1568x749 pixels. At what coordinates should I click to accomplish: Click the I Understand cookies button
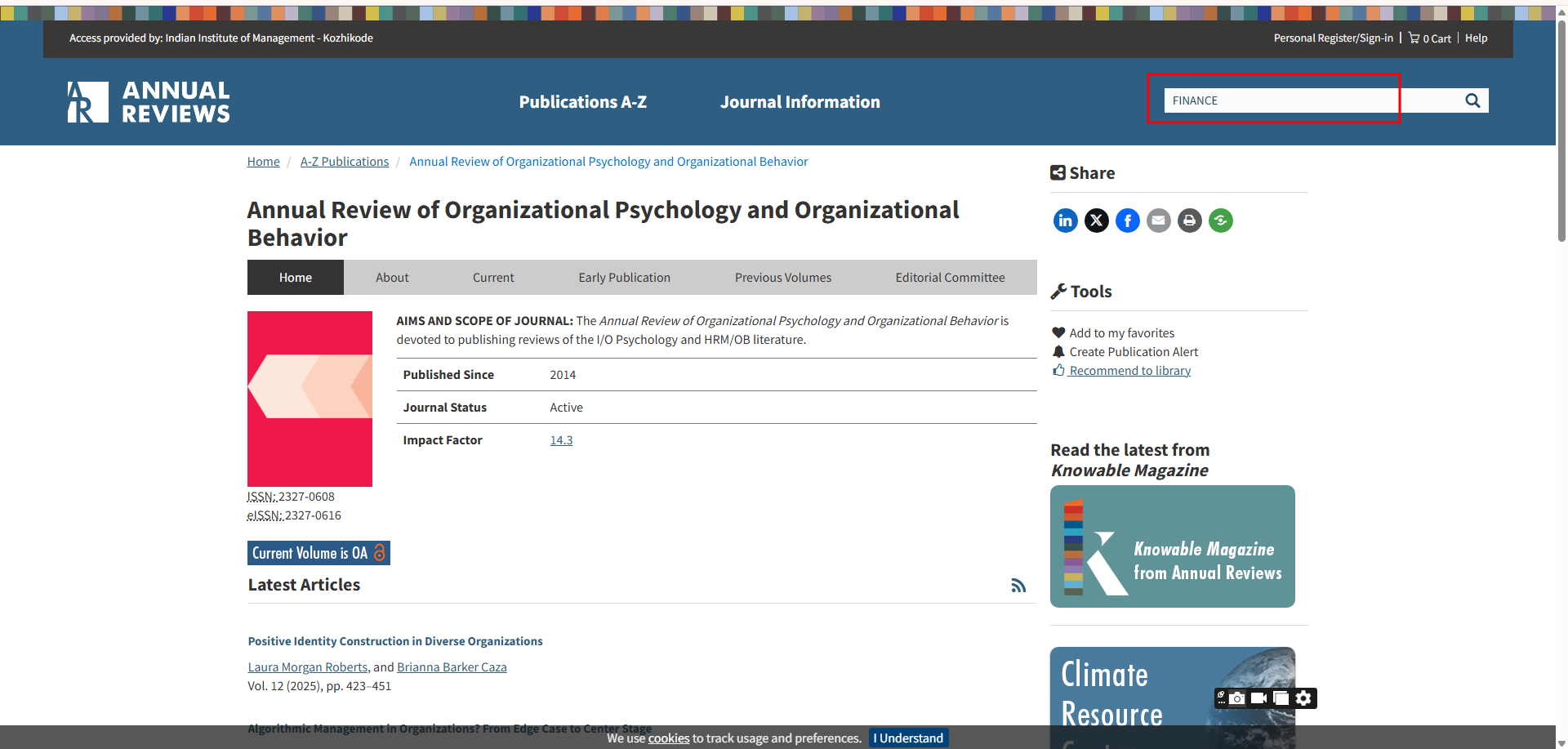tap(907, 738)
